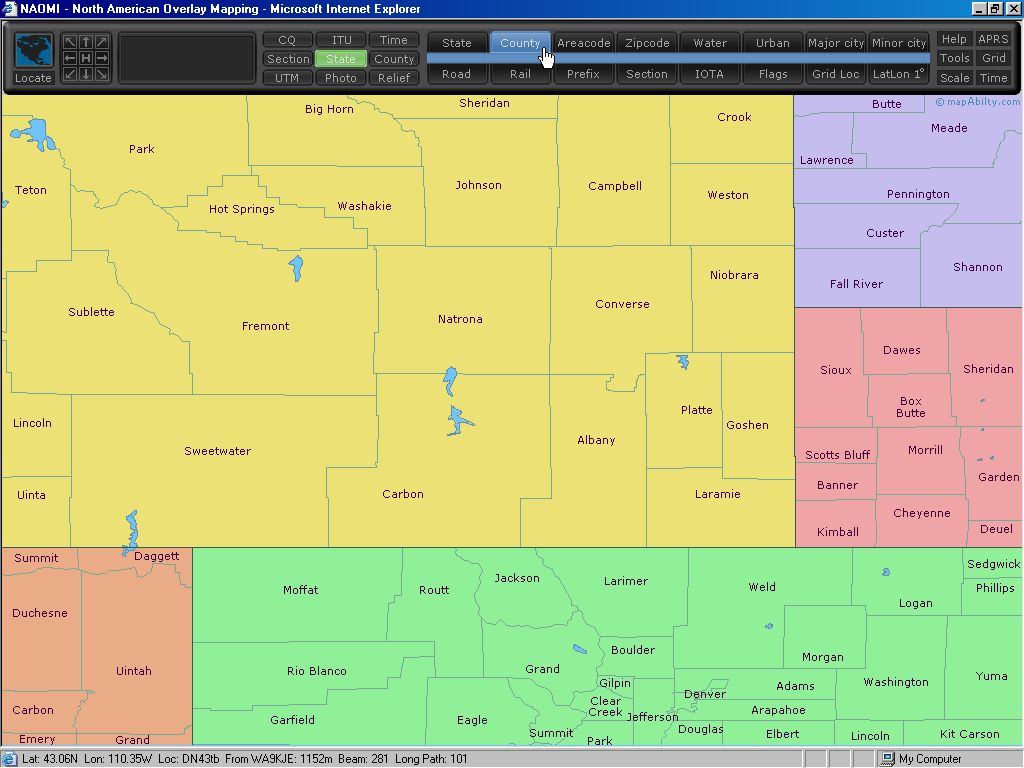Image resolution: width=1024 pixels, height=768 pixels.
Task: Pan map northeast with the up-right arrow
Action: [x=102, y=42]
